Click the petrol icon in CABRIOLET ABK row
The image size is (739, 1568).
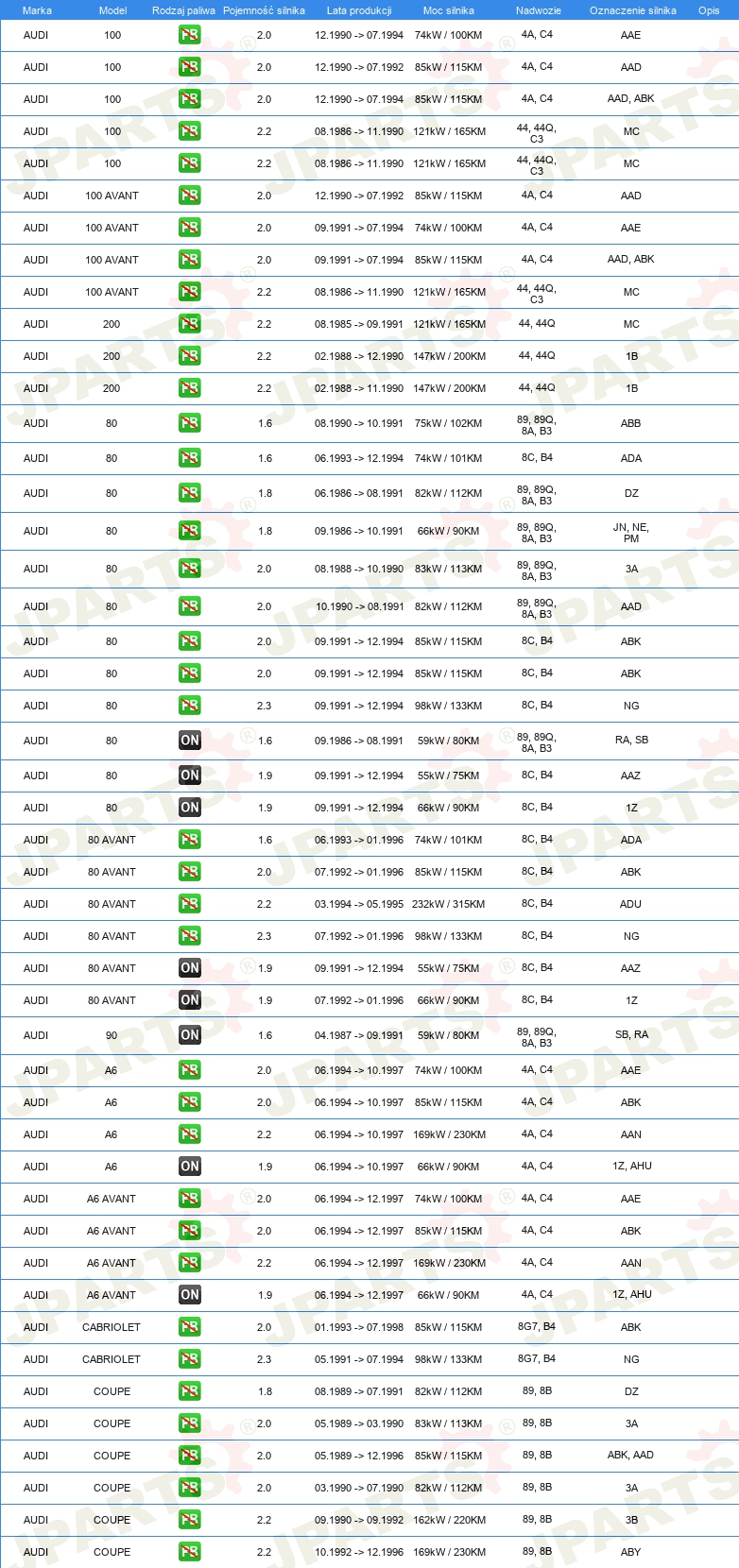point(190,1327)
